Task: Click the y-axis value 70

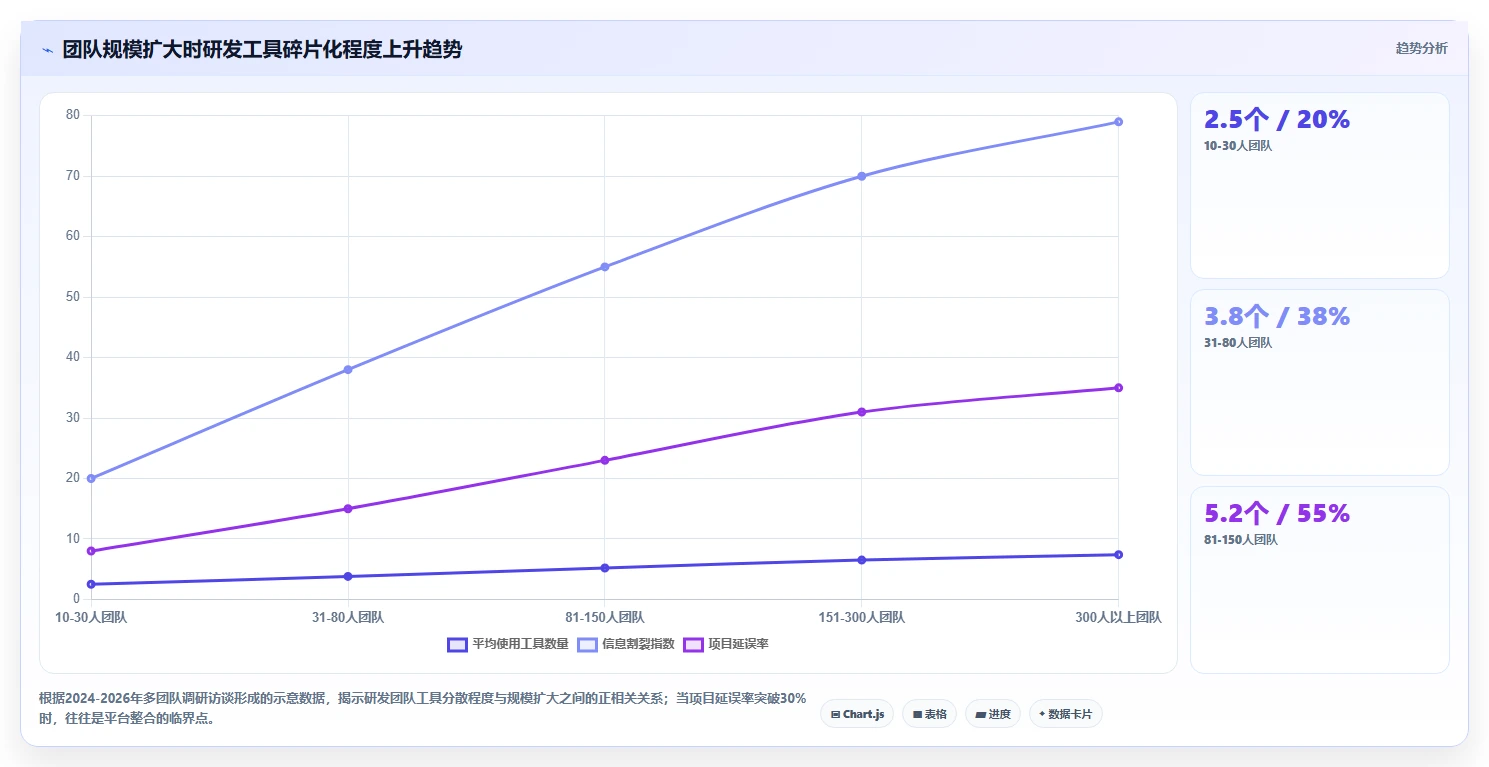Action: (73, 176)
